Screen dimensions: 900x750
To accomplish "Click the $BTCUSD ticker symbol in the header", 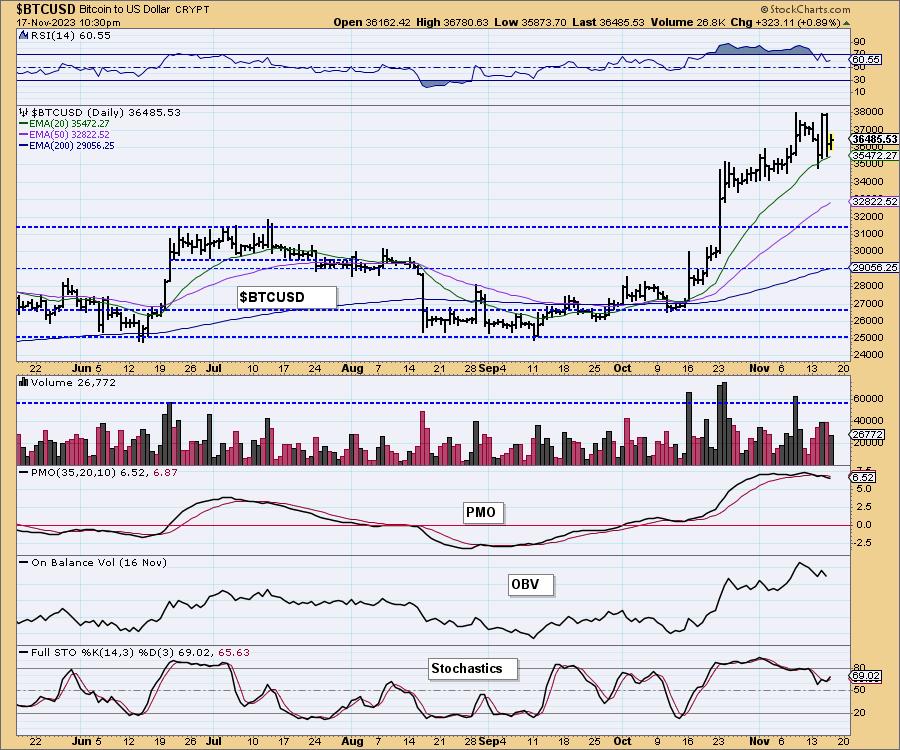I will [45, 9].
